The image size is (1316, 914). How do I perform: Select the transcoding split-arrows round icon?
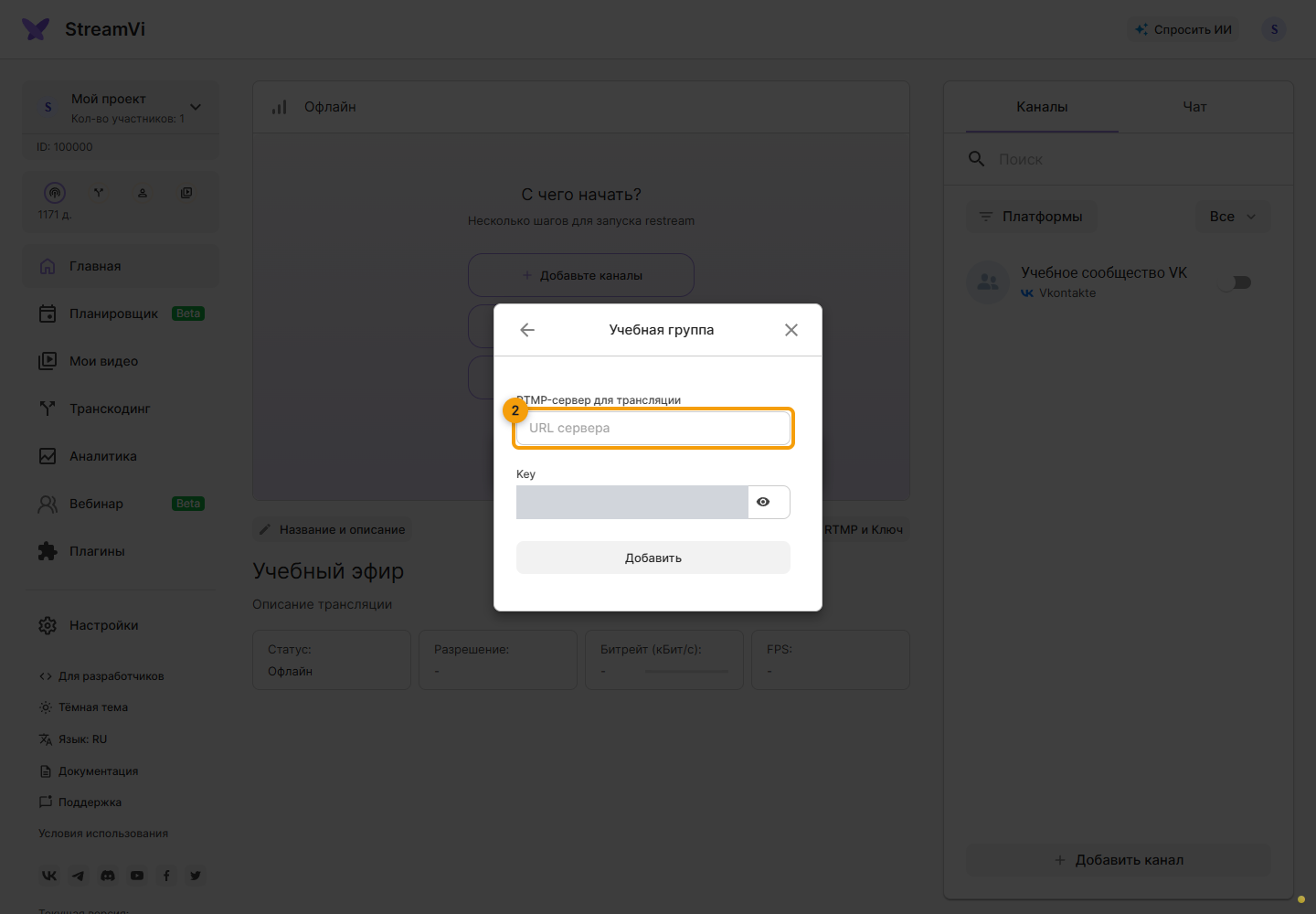[x=99, y=193]
